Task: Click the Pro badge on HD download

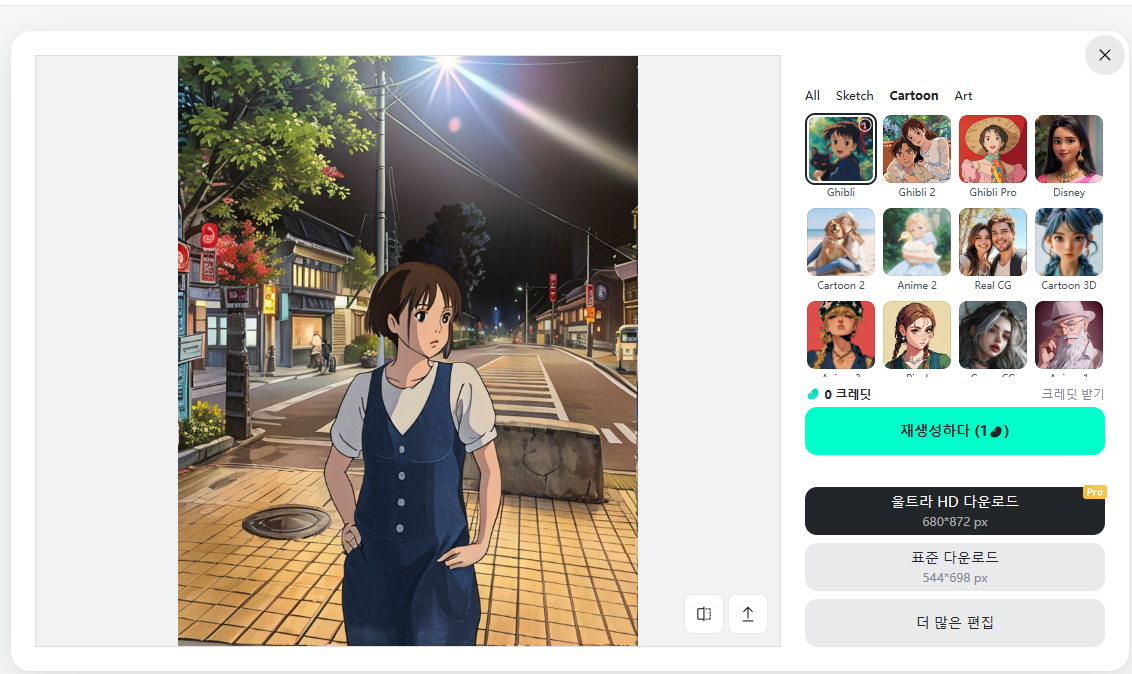Action: [1094, 492]
